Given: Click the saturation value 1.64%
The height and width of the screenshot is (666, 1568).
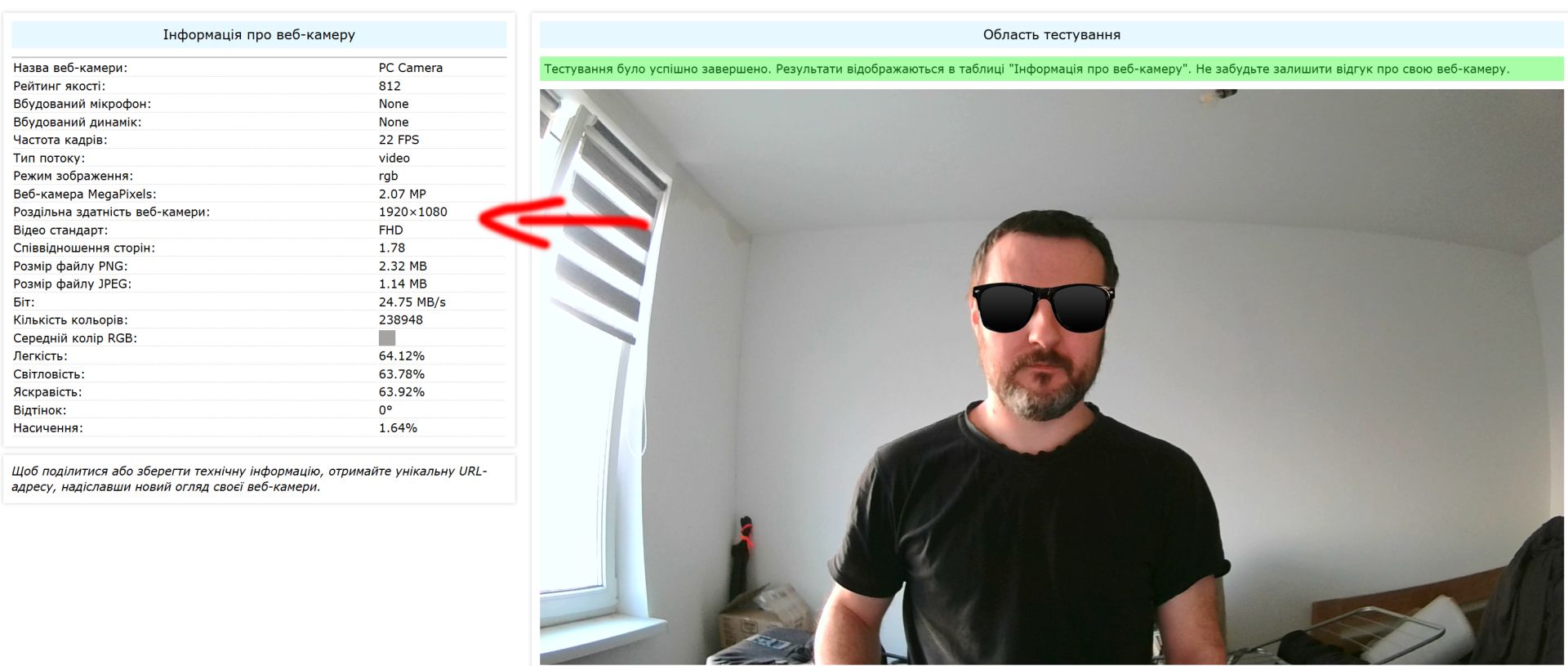Looking at the screenshot, I should (398, 427).
